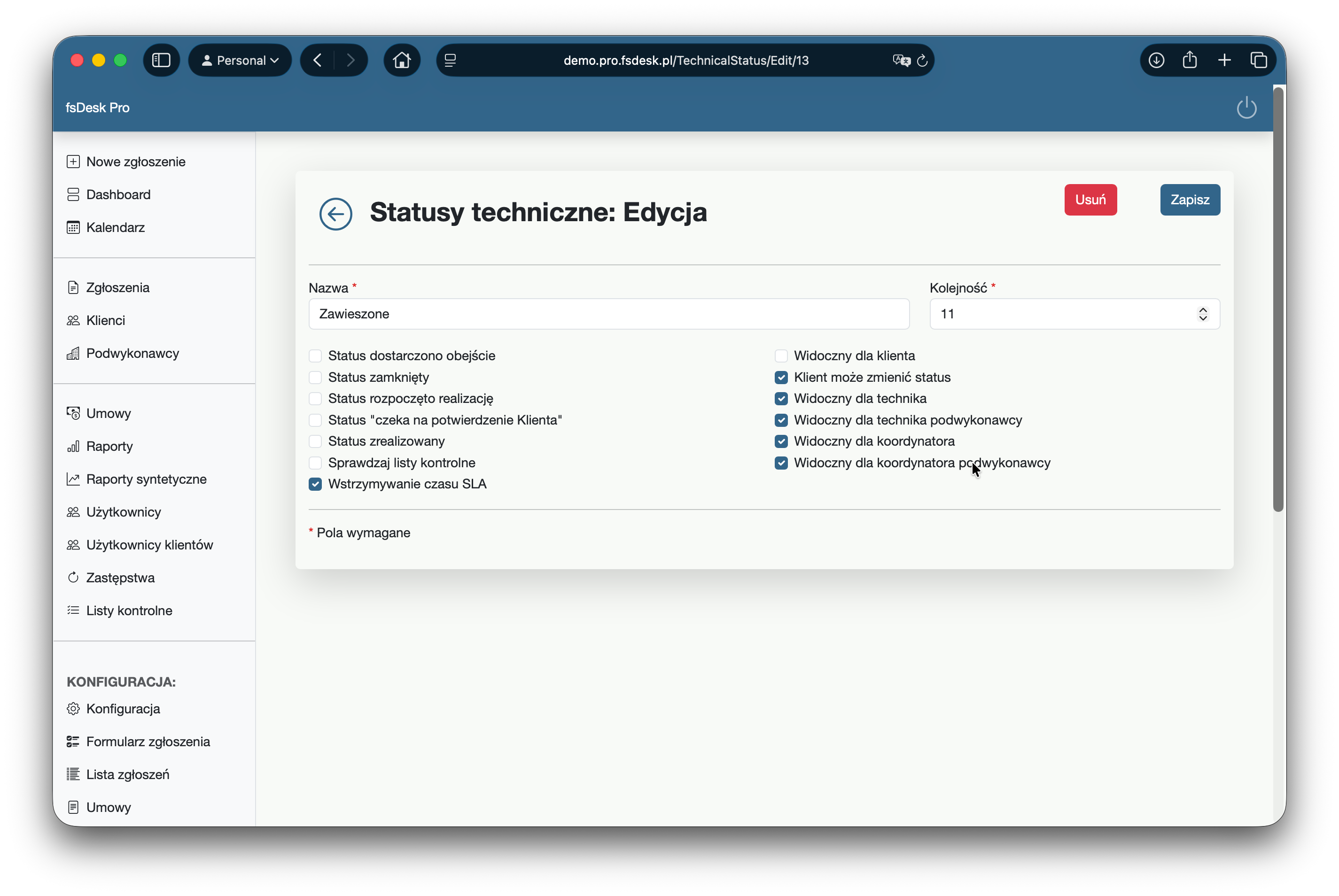
Task: Click the share icon in toolbar
Action: [x=1190, y=60]
